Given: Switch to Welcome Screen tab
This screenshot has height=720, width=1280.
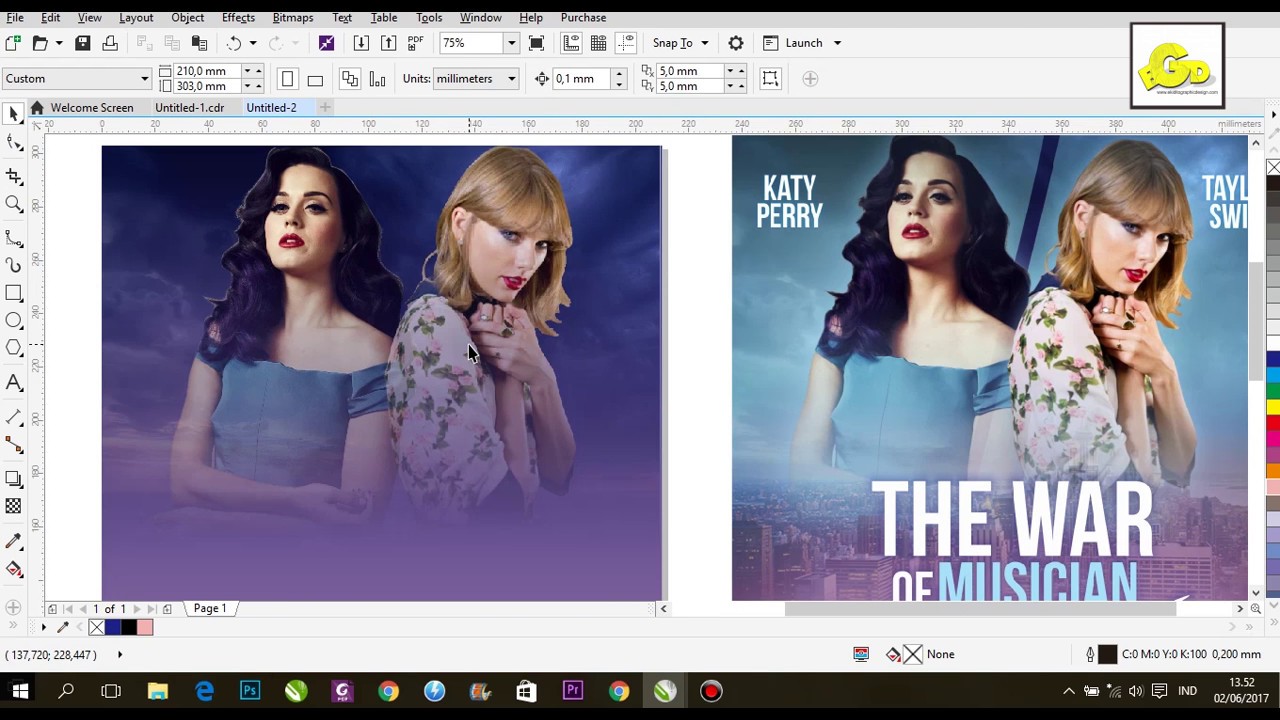Looking at the screenshot, I should 92,107.
